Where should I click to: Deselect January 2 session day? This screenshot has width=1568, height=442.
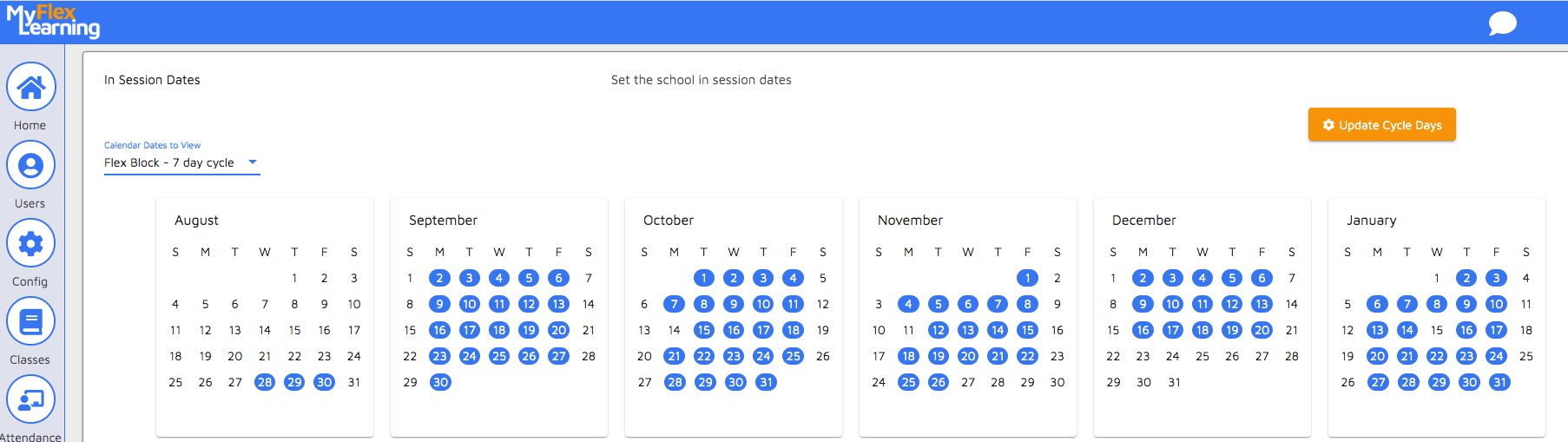click(x=1466, y=278)
